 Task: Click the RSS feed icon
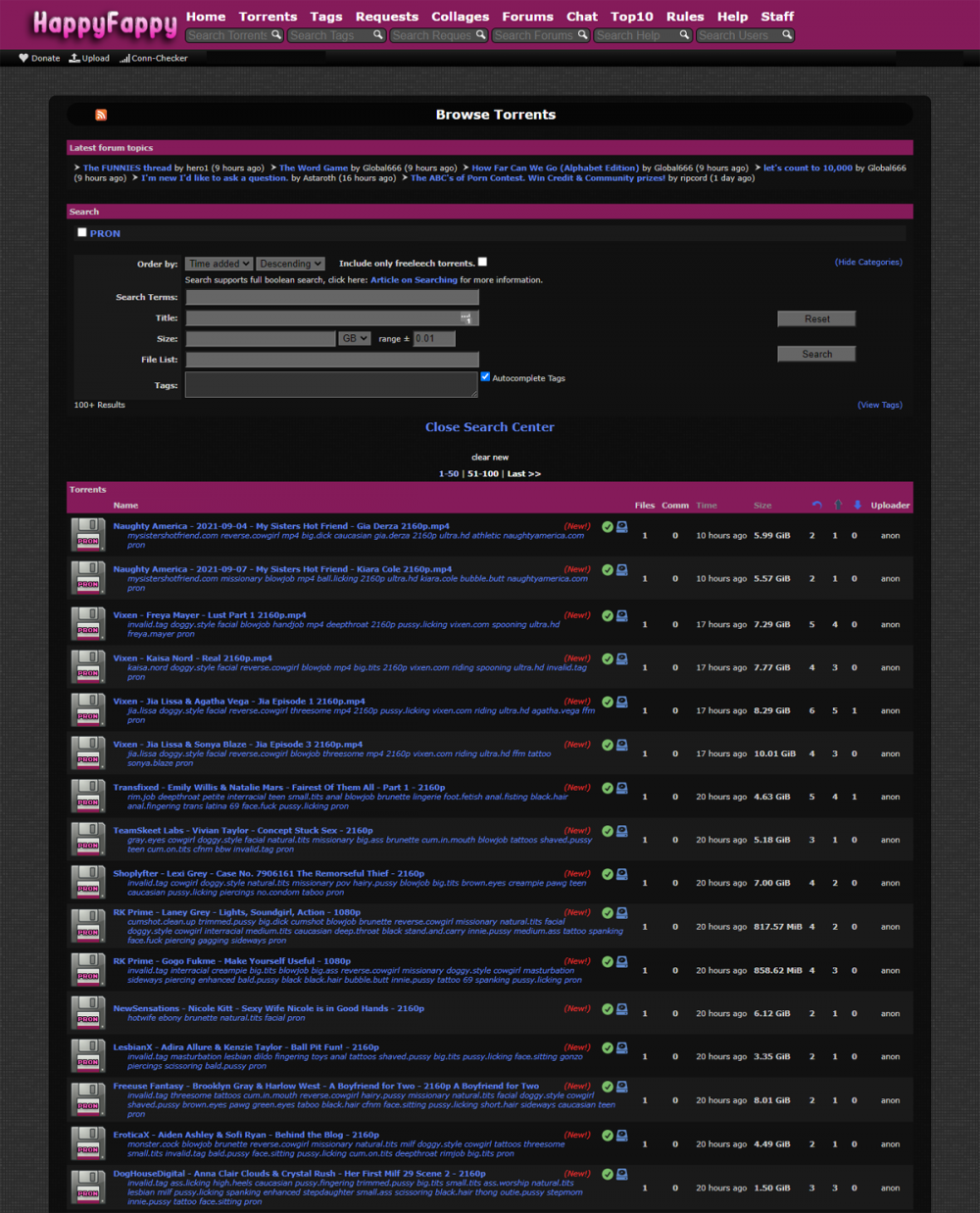(x=101, y=115)
